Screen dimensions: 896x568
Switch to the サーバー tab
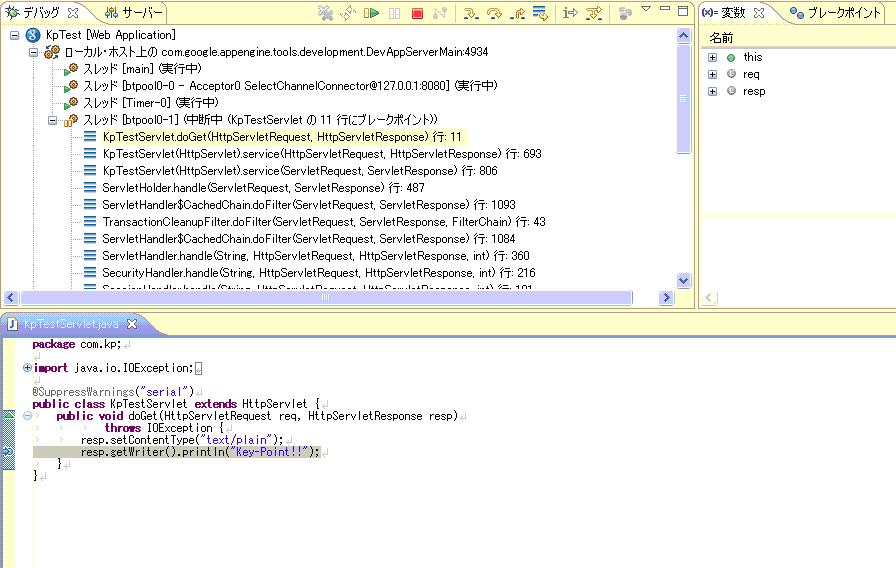click(x=134, y=13)
